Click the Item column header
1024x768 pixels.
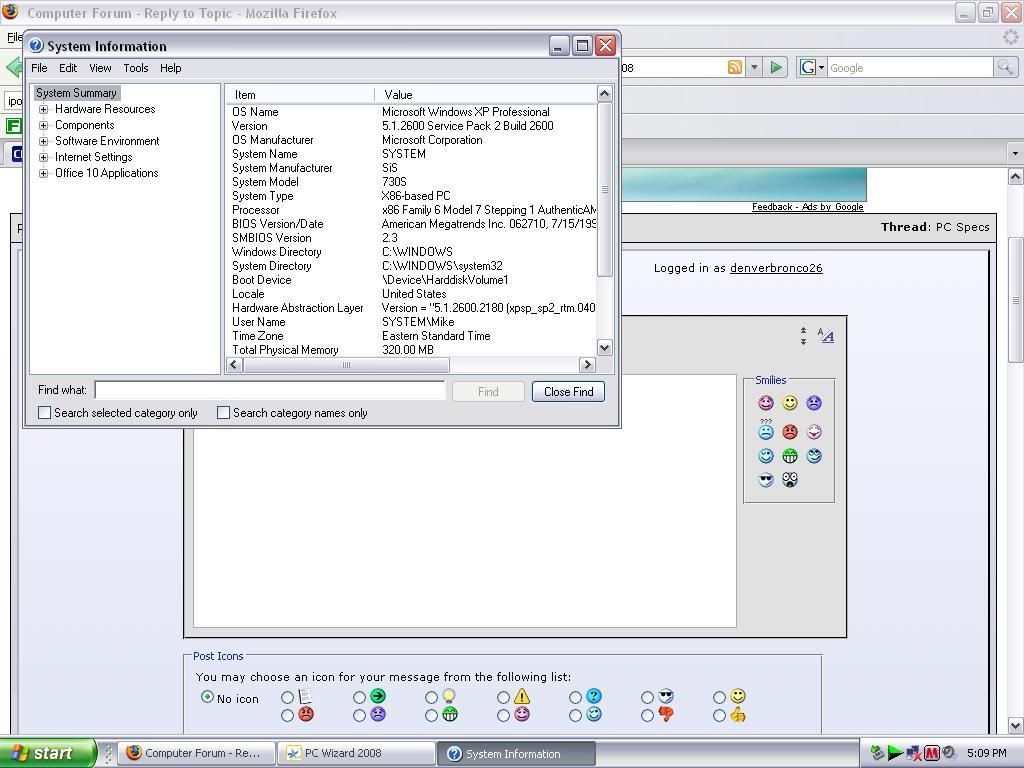300,95
